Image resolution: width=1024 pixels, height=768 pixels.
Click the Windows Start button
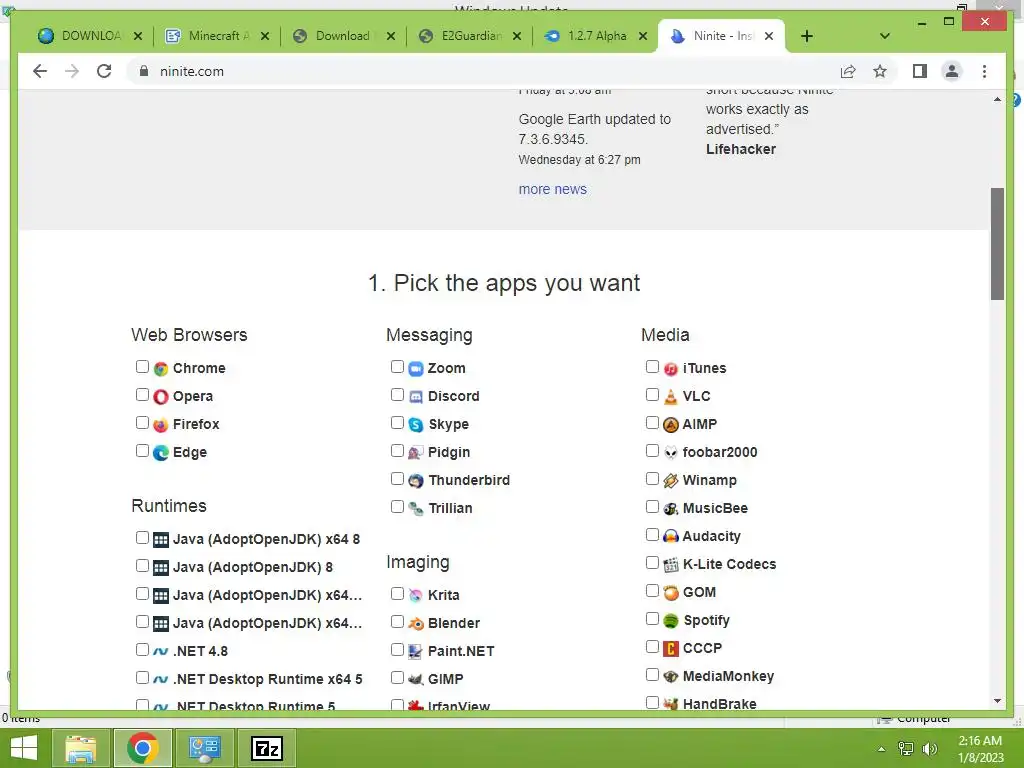[24, 748]
